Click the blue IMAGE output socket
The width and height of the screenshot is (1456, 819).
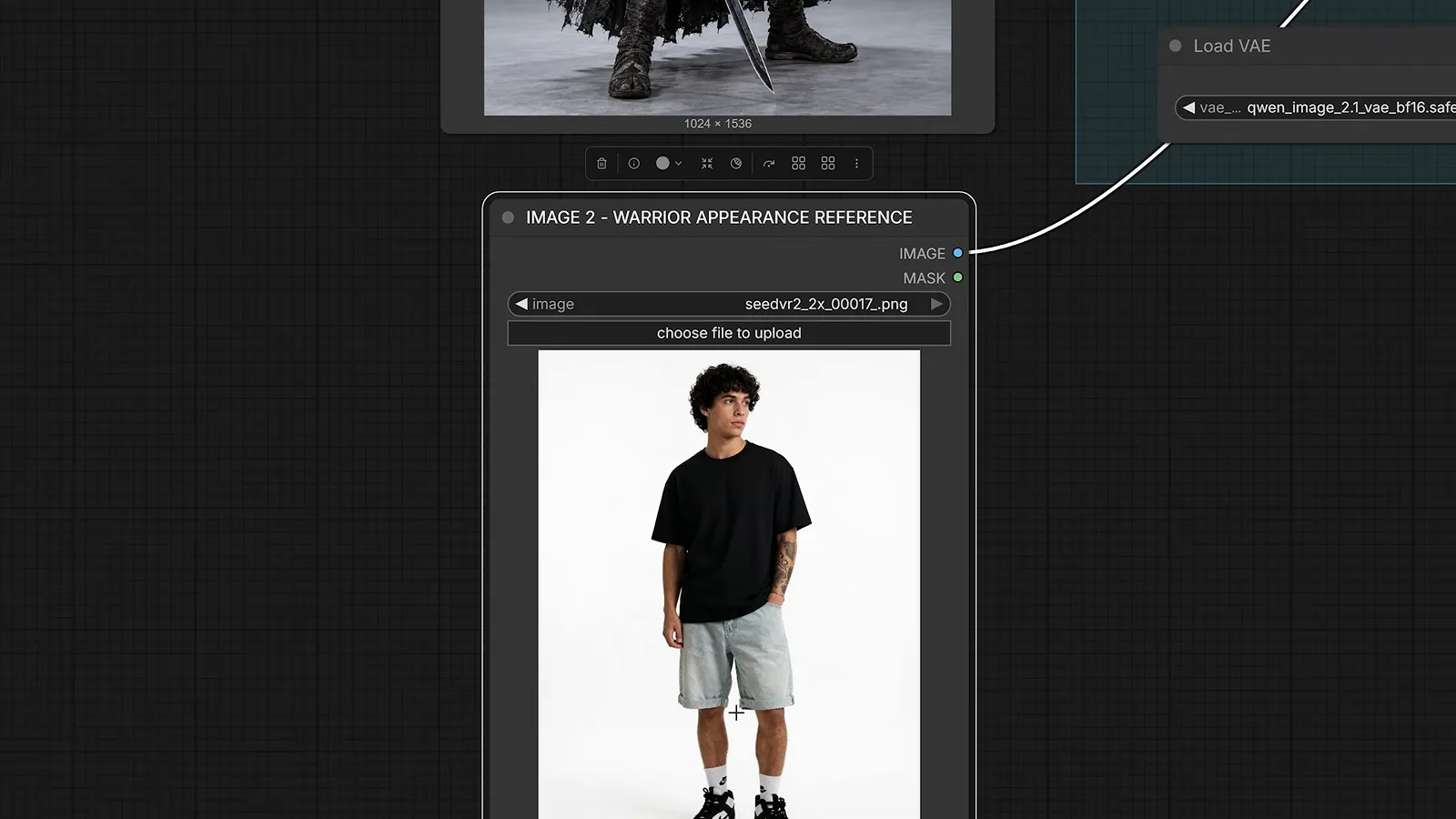point(957,253)
